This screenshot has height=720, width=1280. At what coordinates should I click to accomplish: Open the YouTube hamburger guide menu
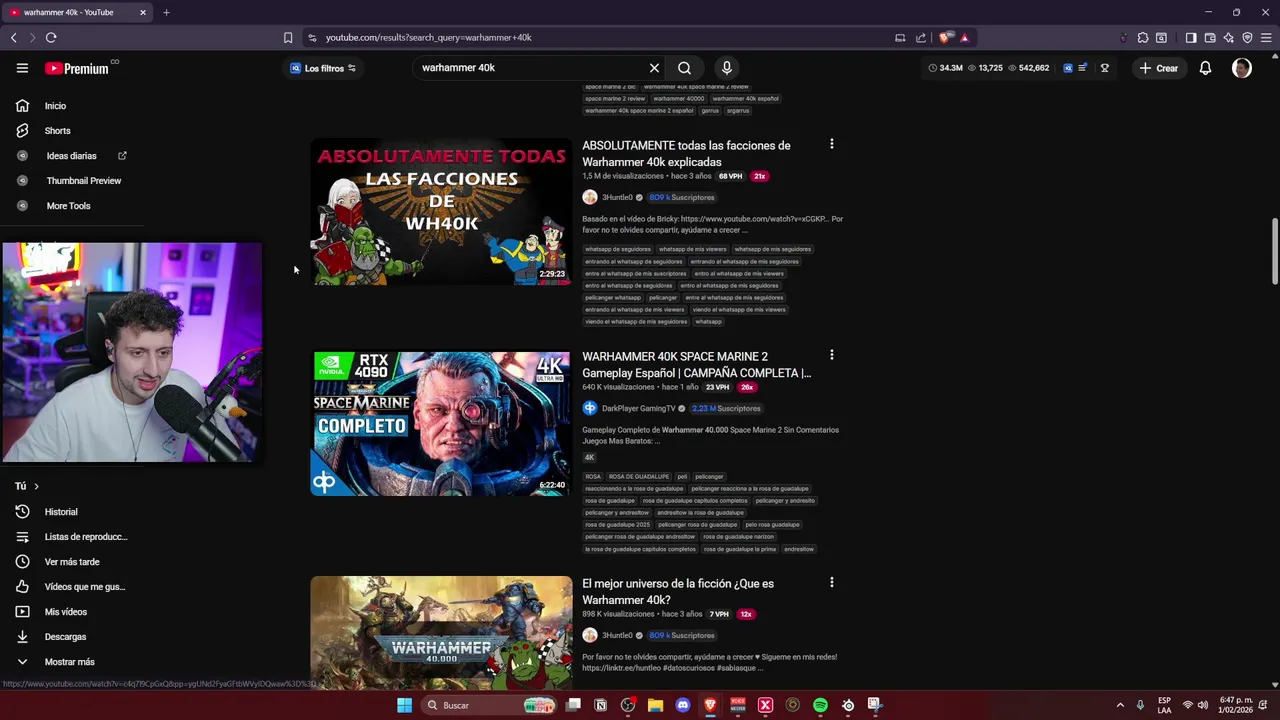tap(22, 68)
